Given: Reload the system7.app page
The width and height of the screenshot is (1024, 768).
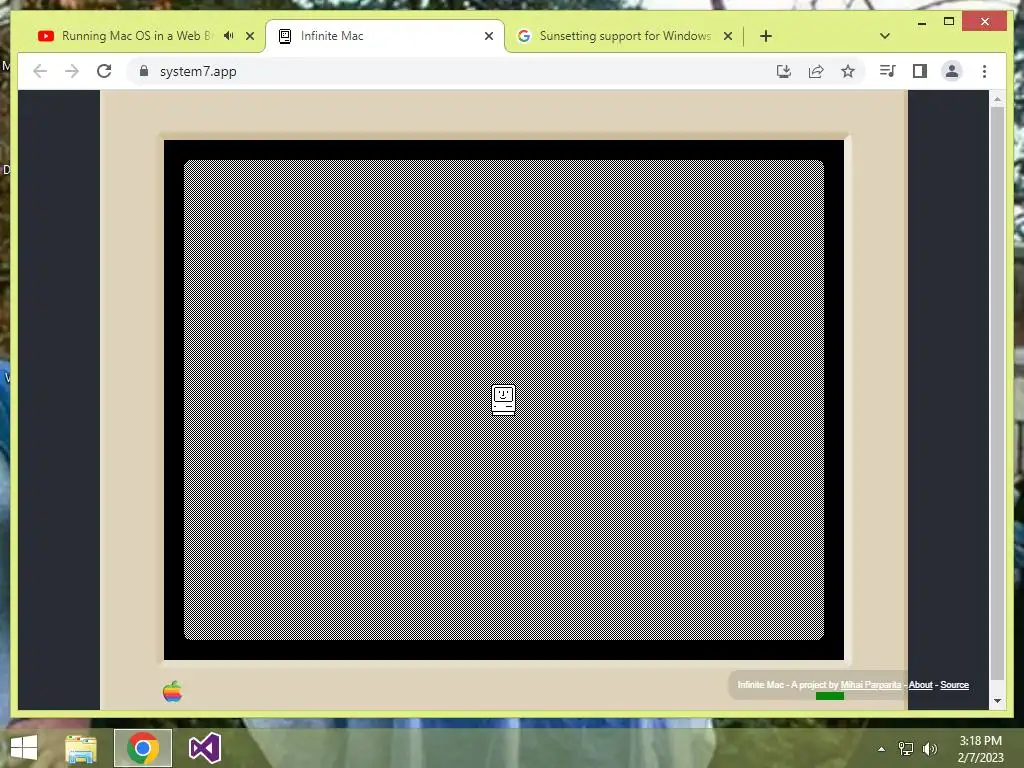Looking at the screenshot, I should point(104,71).
